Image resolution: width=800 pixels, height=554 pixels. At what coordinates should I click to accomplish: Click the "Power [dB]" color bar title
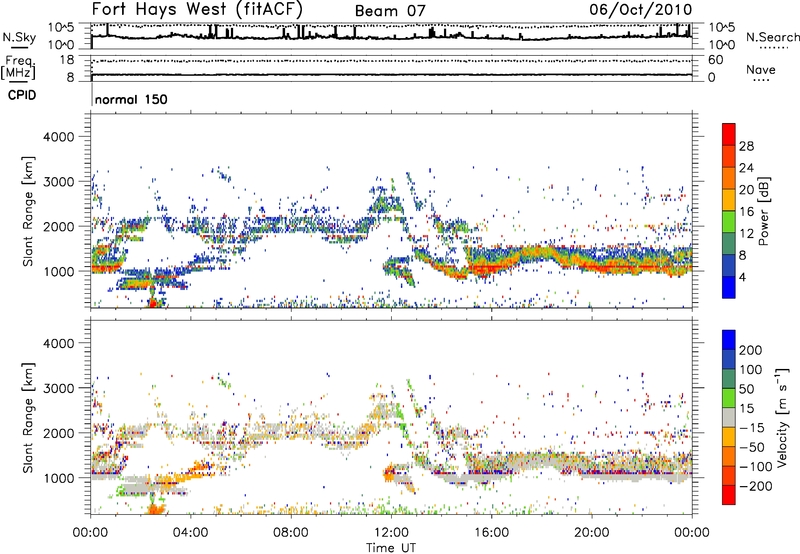click(x=763, y=211)
